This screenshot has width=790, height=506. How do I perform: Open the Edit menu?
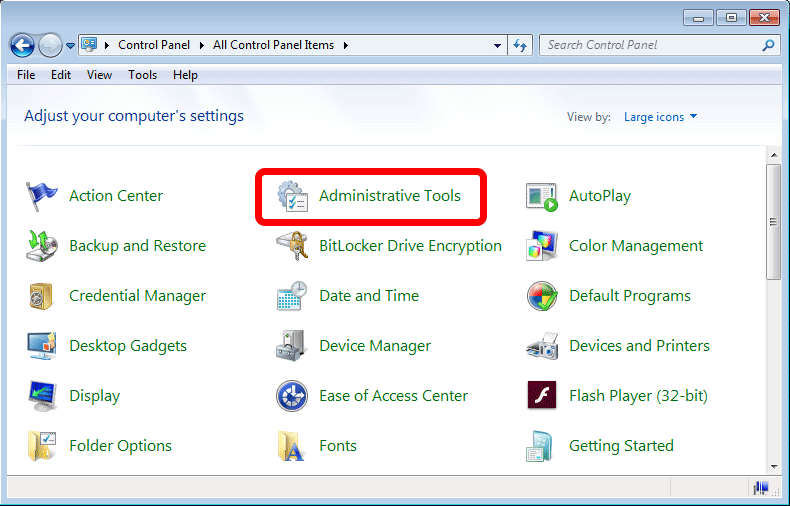(x=60, y=75)
